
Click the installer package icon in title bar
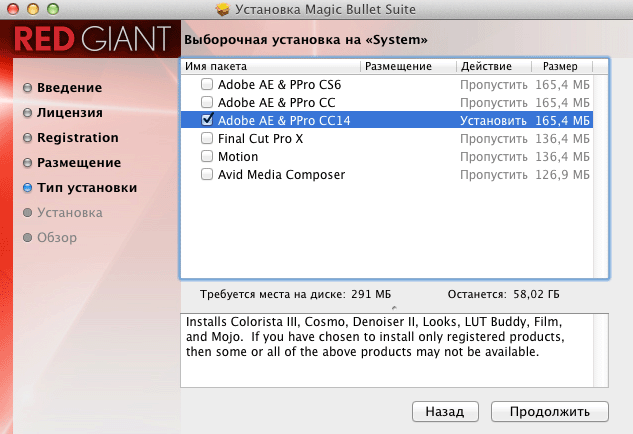[x=222, y=9]
